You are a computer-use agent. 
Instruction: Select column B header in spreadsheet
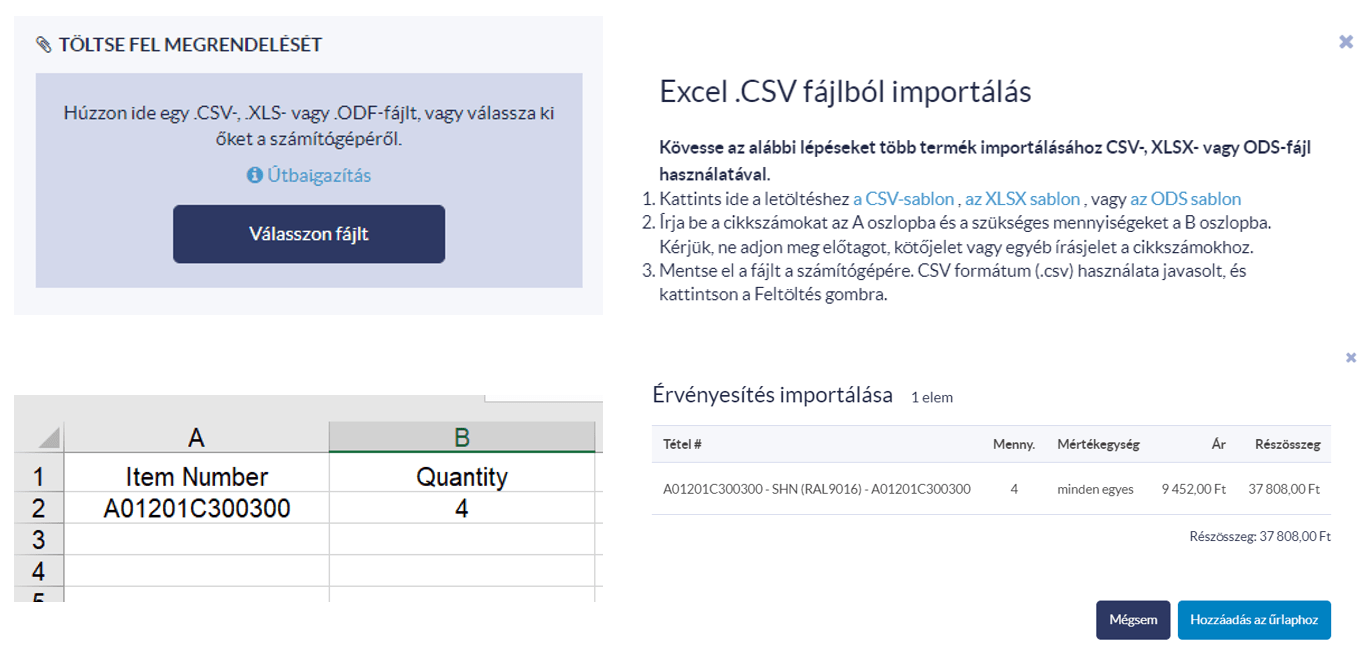462,437
